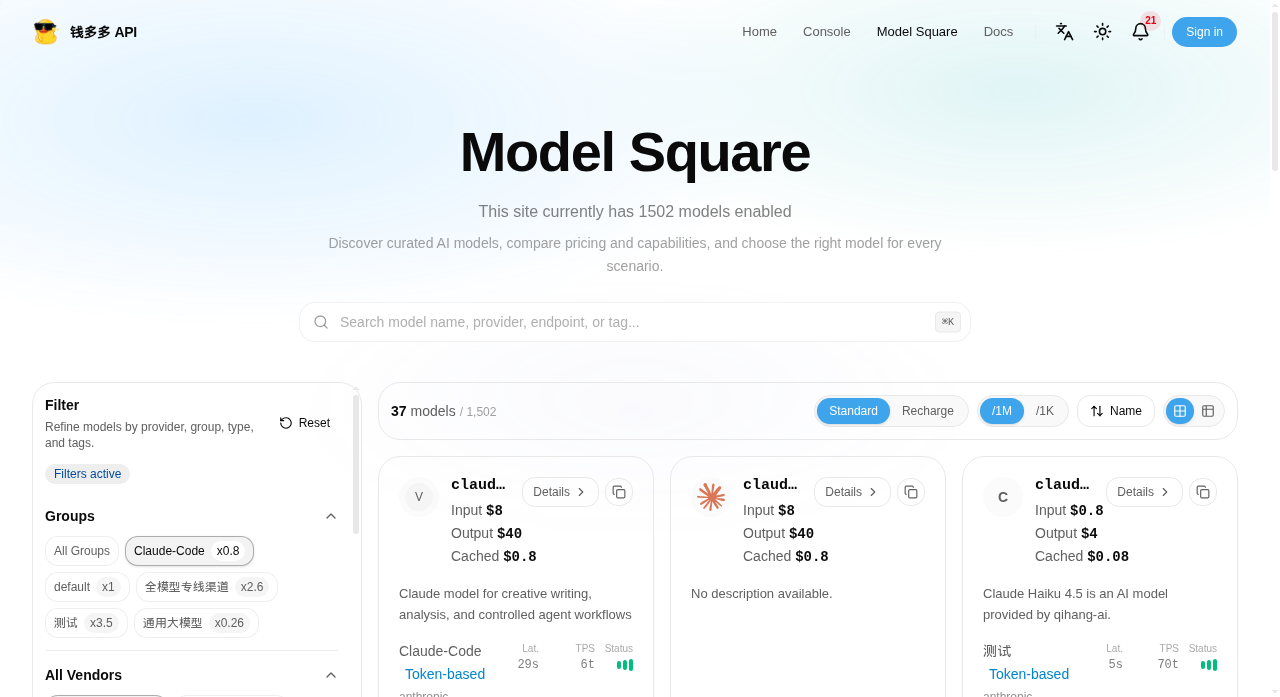
Task: Open the Docs navigation link
Action: [x=998, y=32]
